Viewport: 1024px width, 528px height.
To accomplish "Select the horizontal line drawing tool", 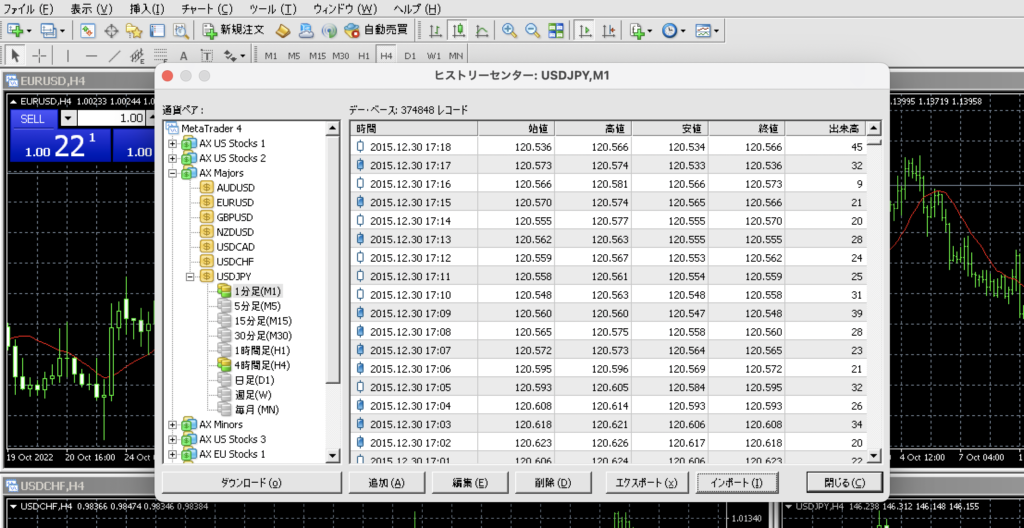I will (91, 56).
